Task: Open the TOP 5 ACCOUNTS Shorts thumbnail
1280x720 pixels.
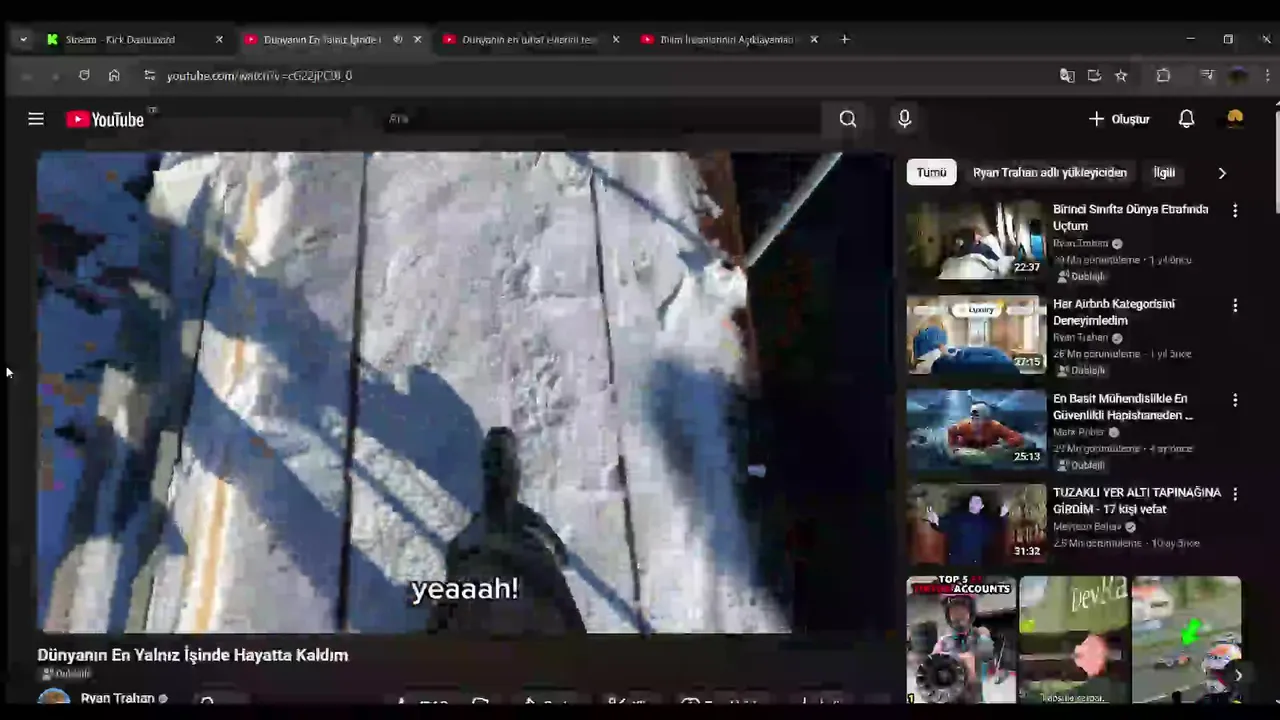Action: (x=961, y=640)
